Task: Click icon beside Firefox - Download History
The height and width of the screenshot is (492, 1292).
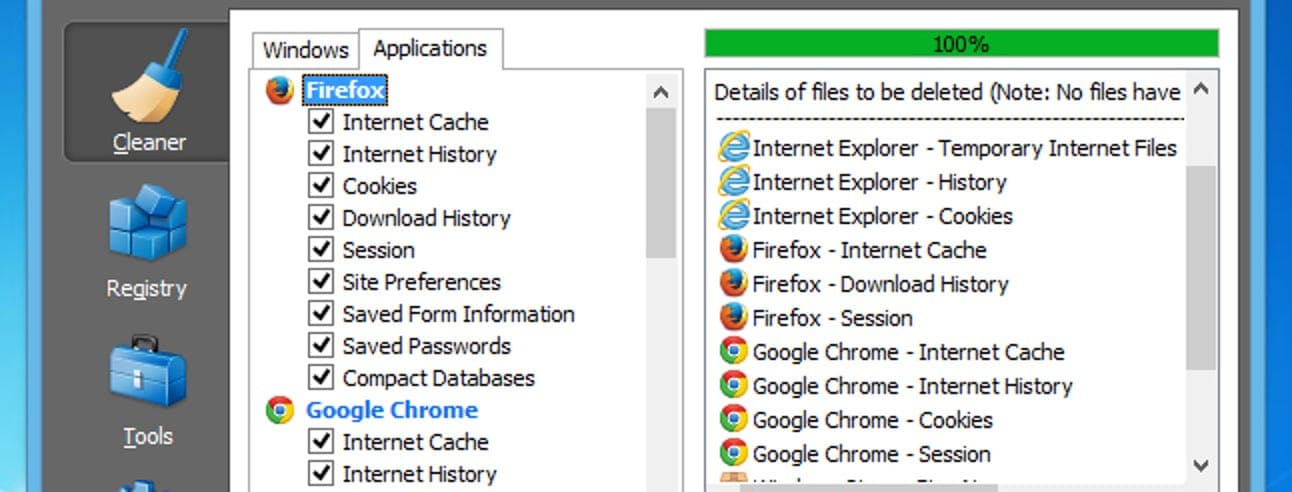Action: tap(734, 284)
